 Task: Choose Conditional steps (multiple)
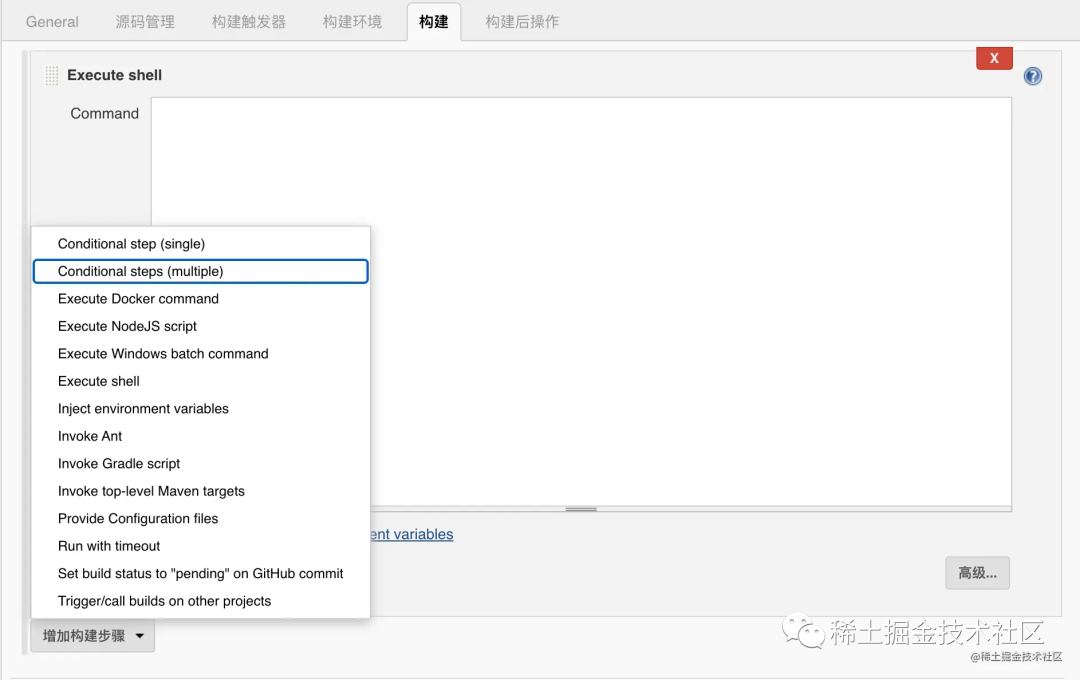pos(200,271)
